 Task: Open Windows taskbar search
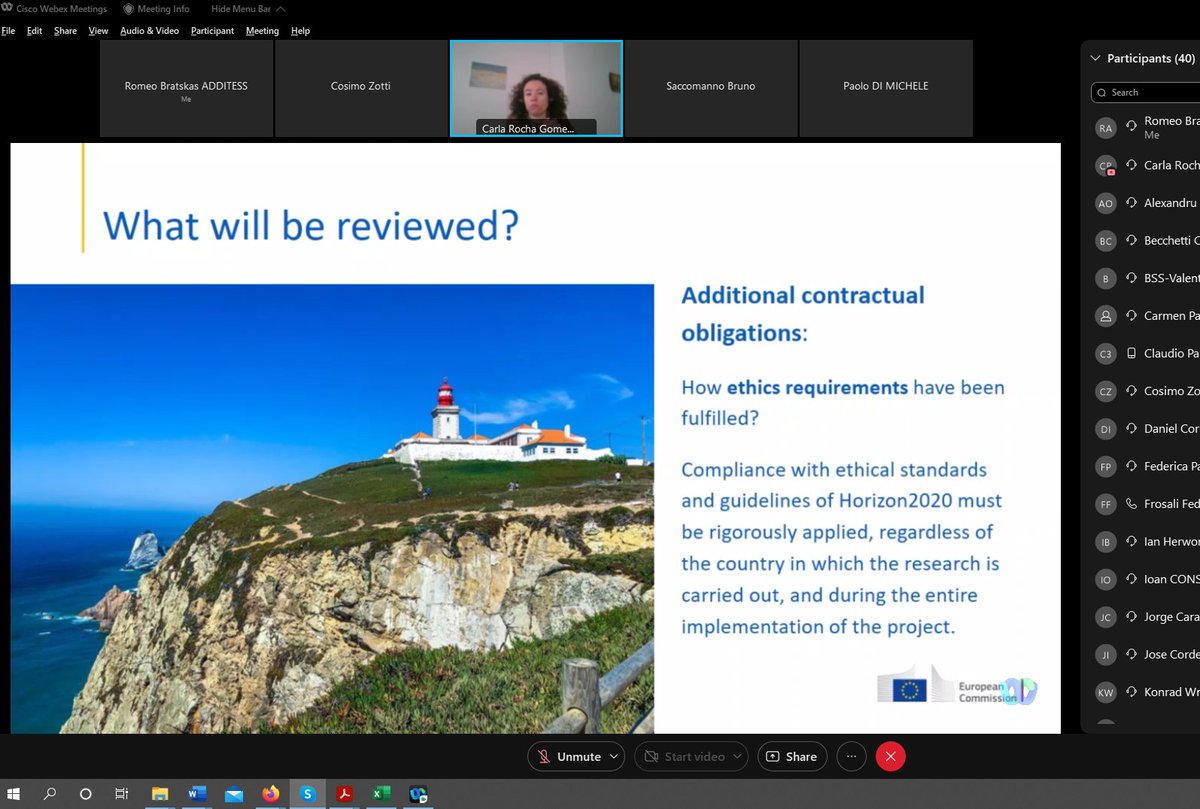[50, 795]
